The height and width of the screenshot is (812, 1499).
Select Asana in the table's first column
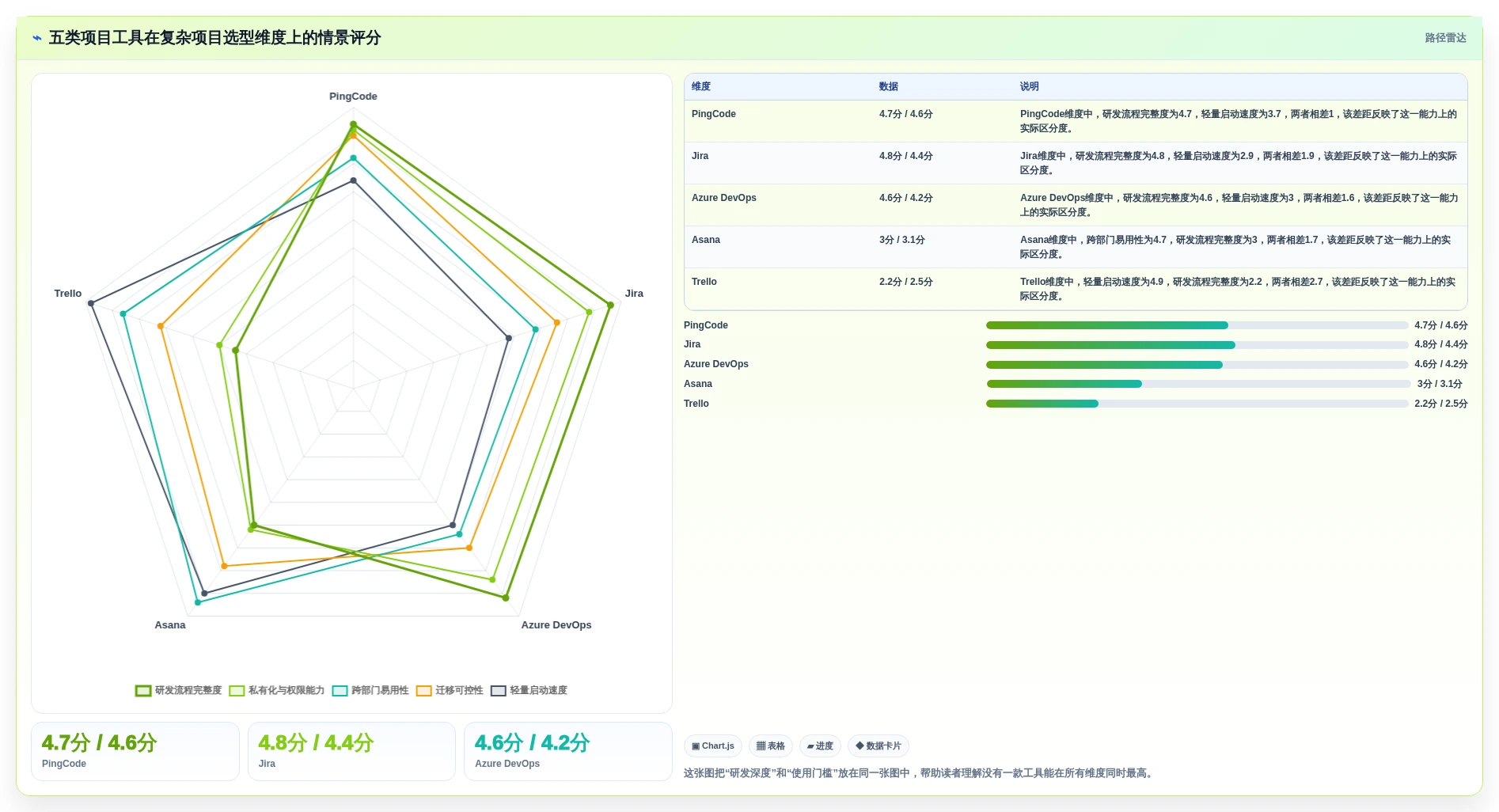coord(706,240)
